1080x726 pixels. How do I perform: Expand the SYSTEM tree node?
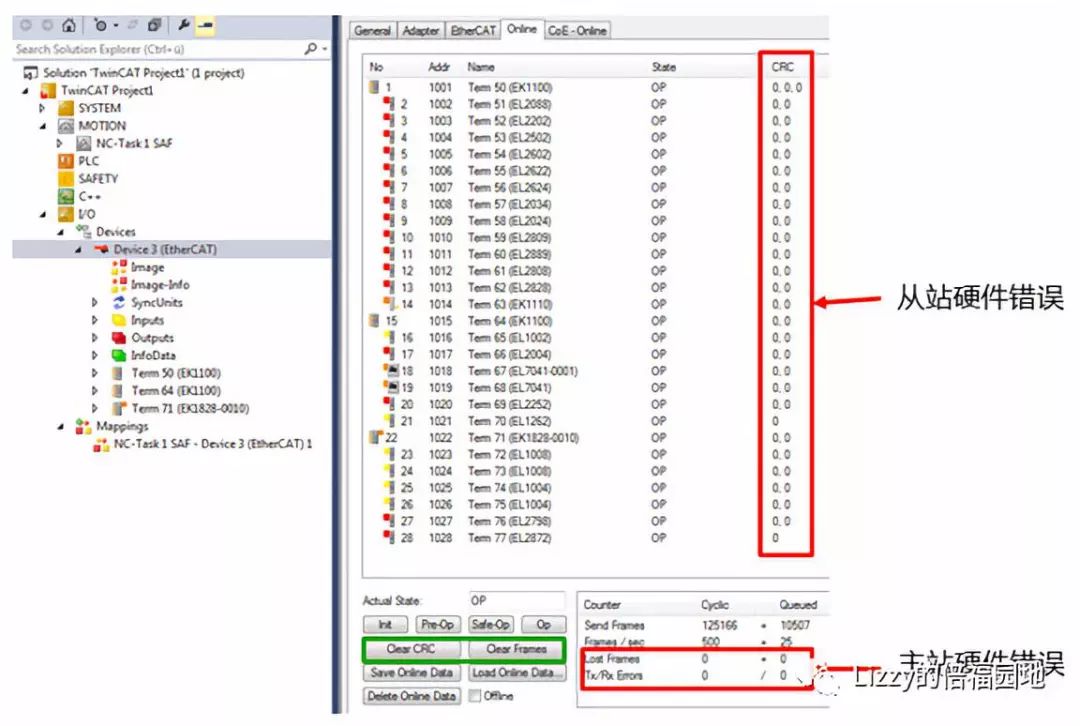[x=43, y=108]
